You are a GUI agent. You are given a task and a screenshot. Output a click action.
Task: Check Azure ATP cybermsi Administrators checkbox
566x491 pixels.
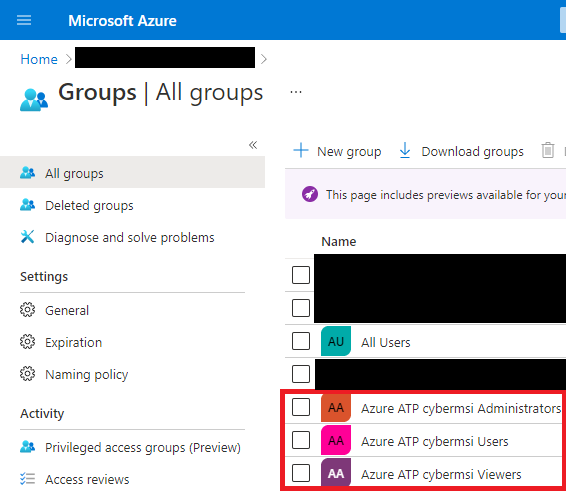click(x=301, y=407)
